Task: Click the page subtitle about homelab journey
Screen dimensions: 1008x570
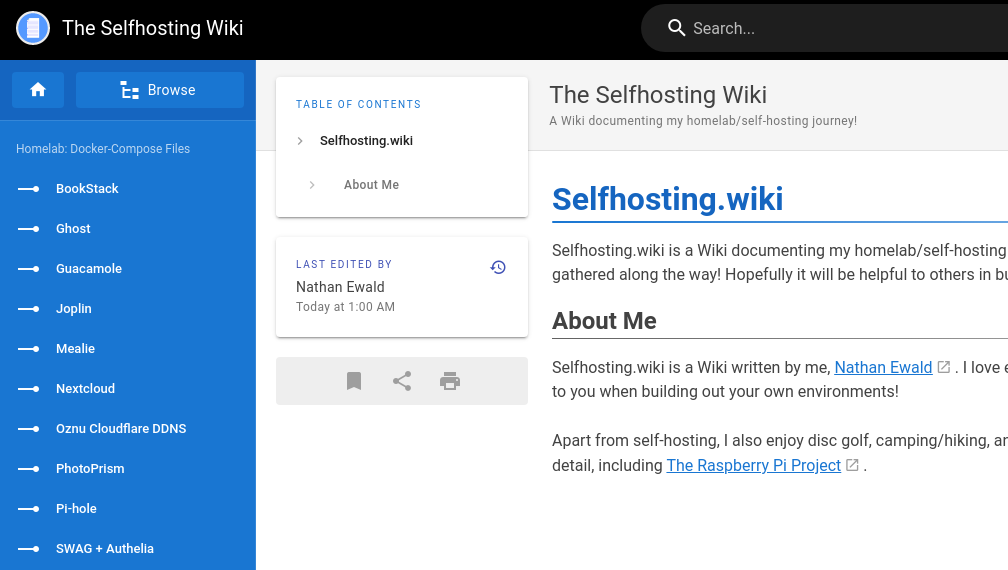Action: (x=703, y=121)
